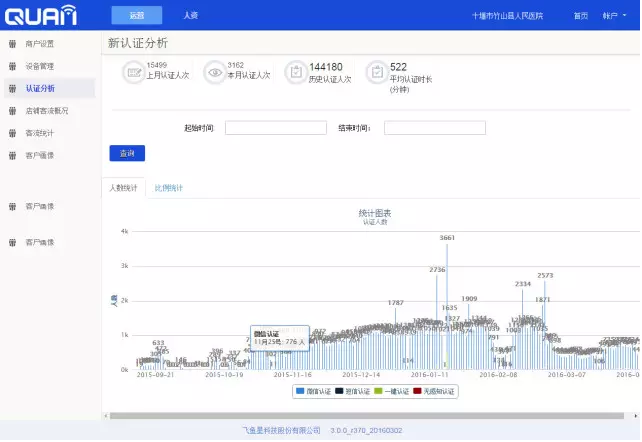
Task: Toggle the 无感知认证 legend series
Action: pyautogui.click(x=434, y=391)
